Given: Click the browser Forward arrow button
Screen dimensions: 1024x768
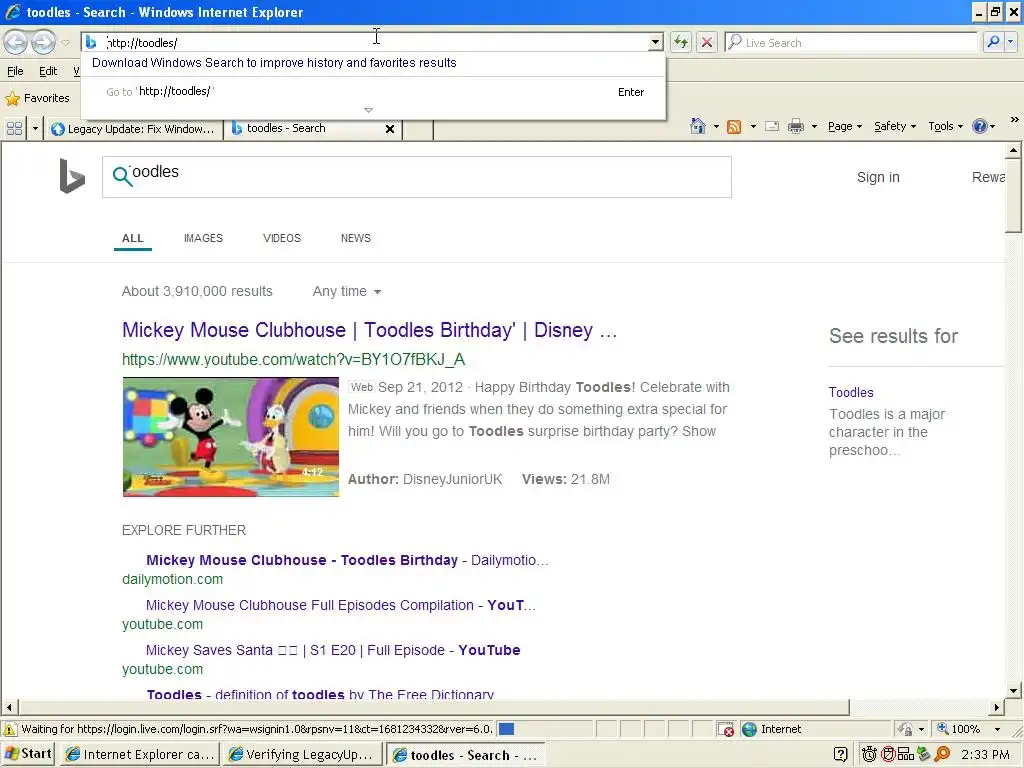Looking at the screenshot, I should [x=43, y=42].
